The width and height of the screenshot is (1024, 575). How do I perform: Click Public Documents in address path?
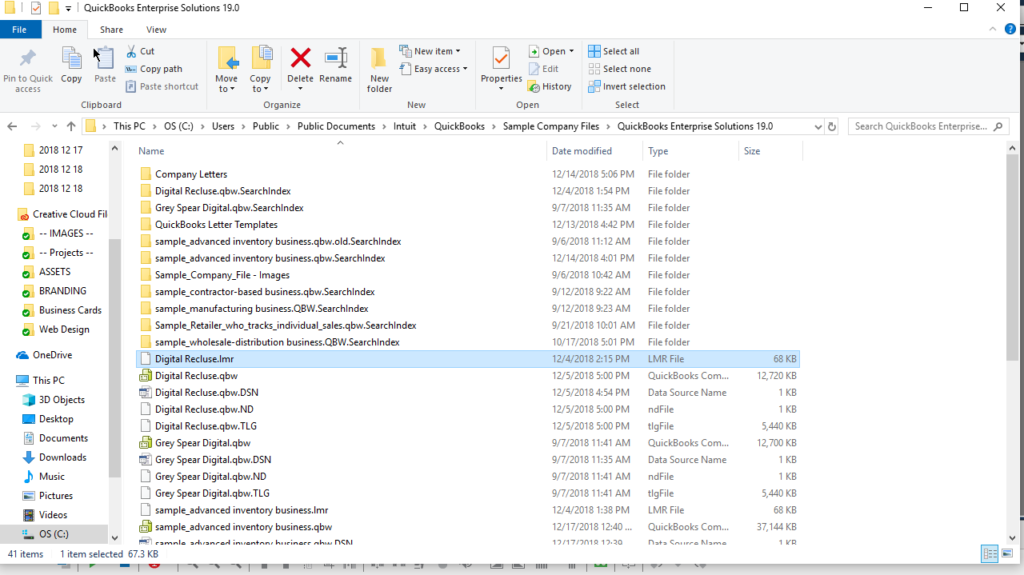(336, 126)
